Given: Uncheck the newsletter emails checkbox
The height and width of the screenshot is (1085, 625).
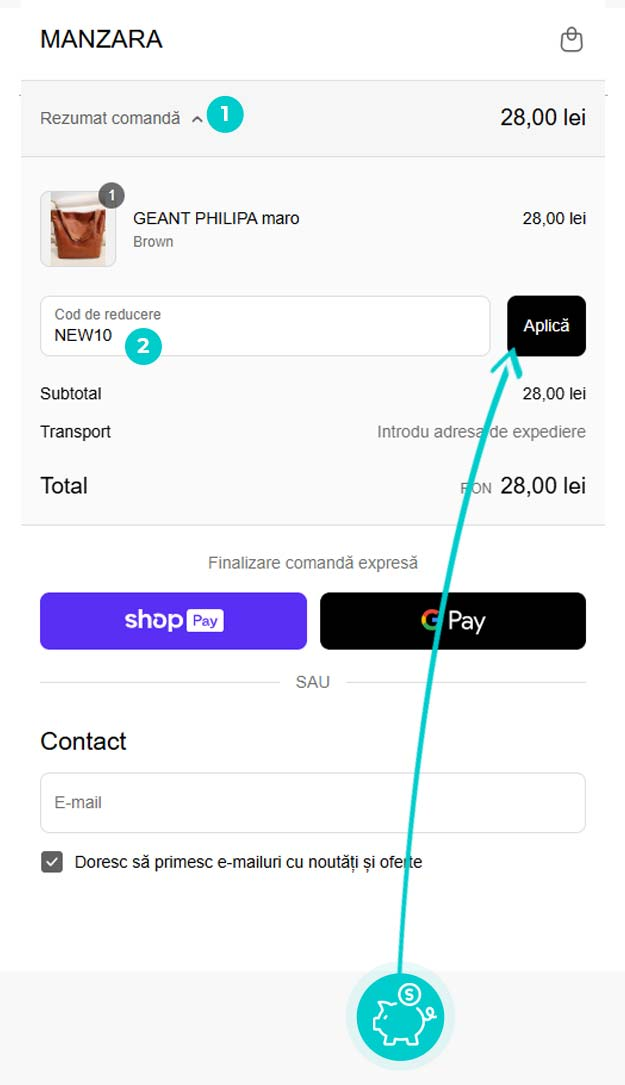Looking at the screenshot, I should tap(52, 862).
